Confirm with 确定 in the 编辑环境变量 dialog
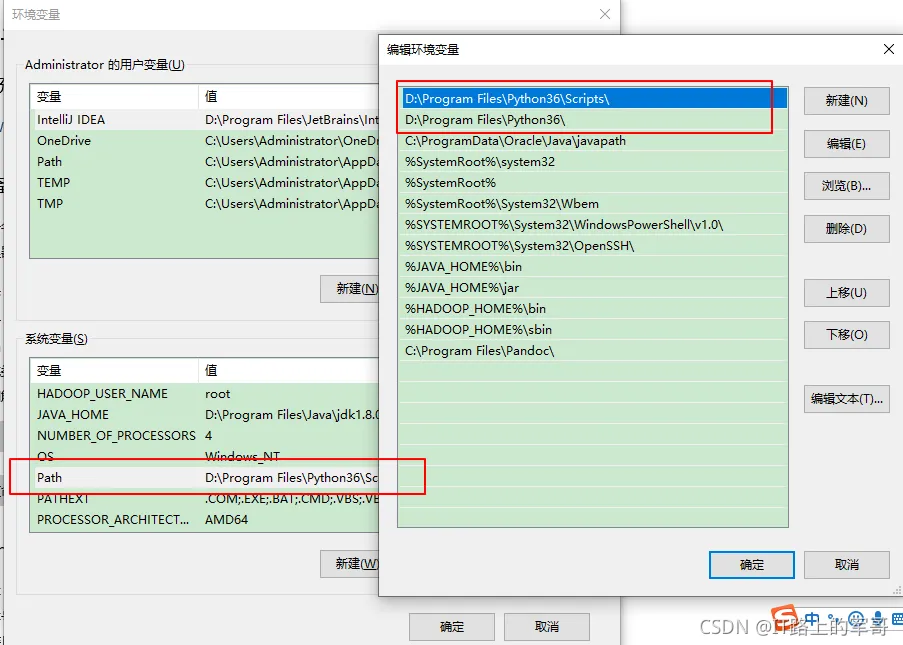This screenshot has height=645, width=903. (752, 565)
